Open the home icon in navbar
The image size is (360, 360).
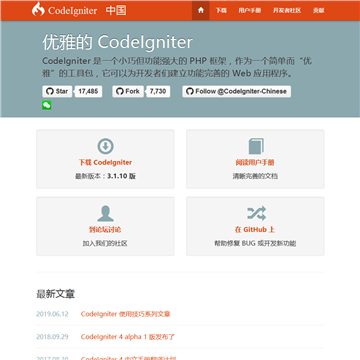[x=201, y=10]
